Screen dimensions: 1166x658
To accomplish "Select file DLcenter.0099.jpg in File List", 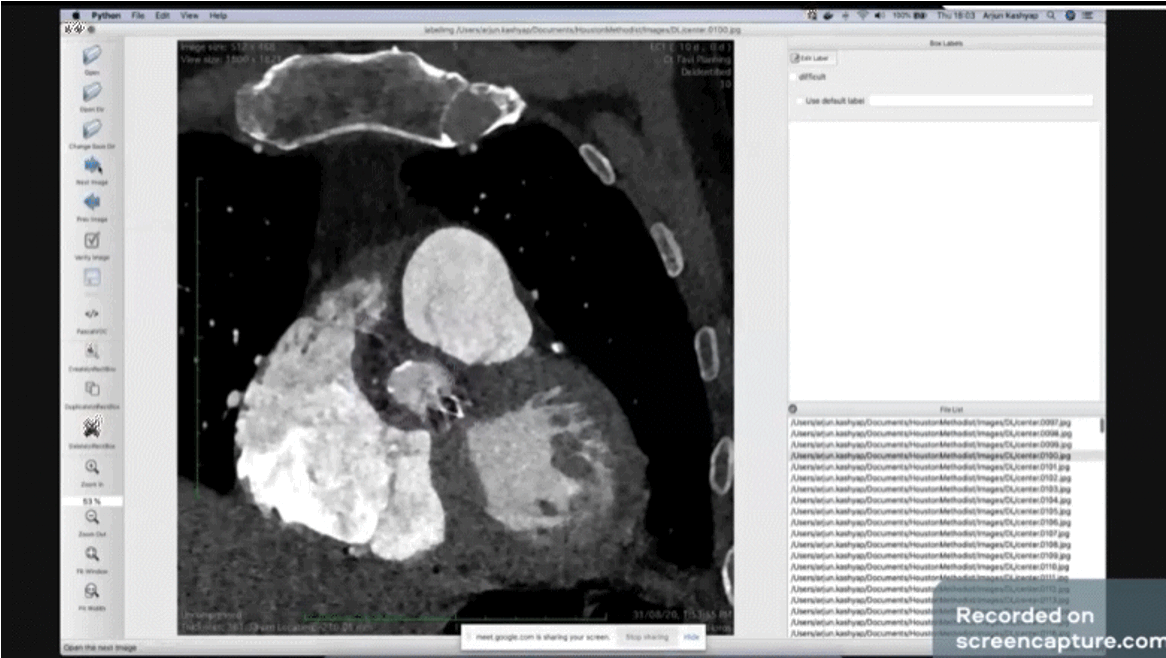I will click(930, 445).
